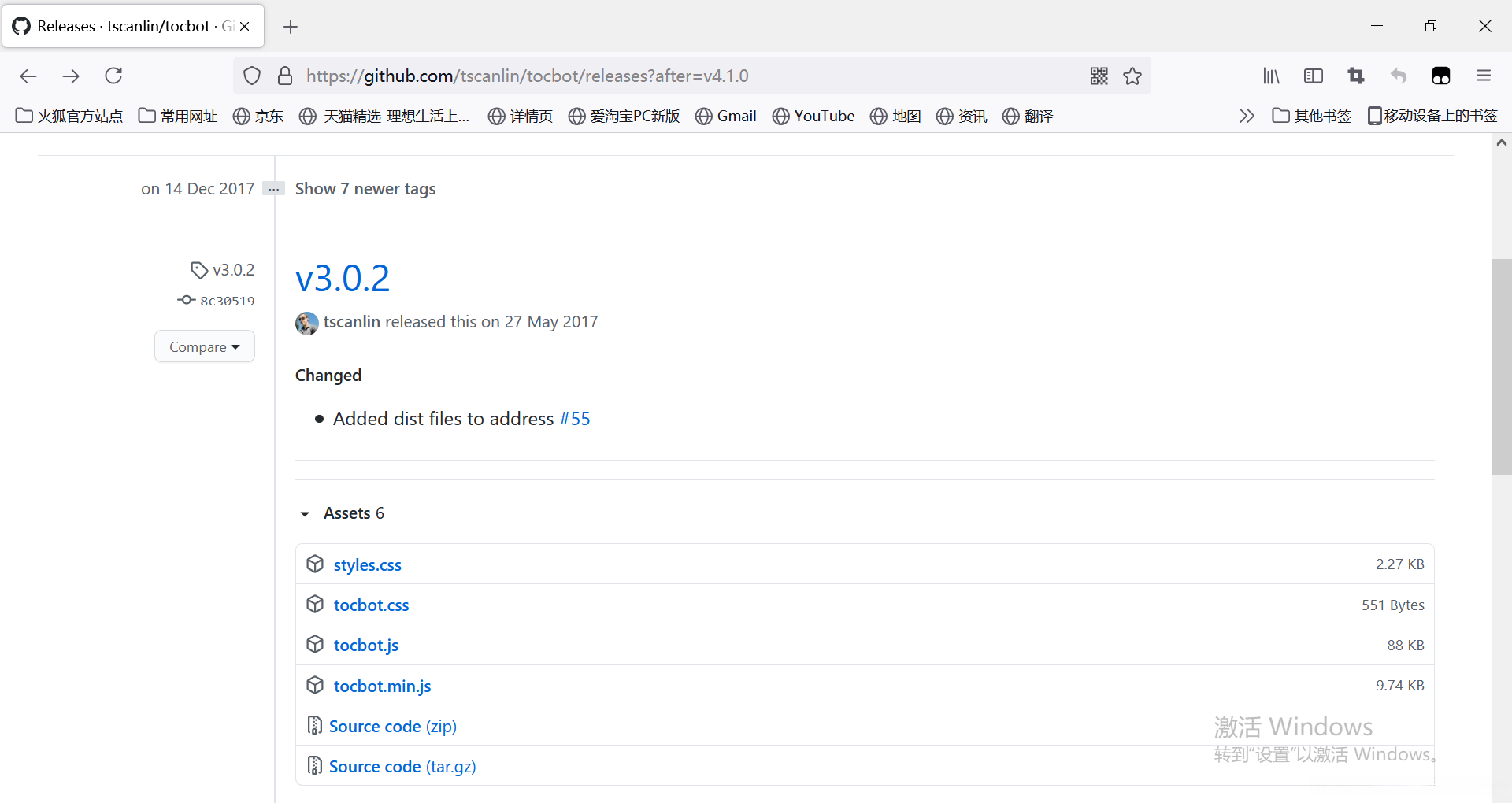Open a new browser tab
The width and height of the screenshot is (1512, 803).
click(x=291, y=27)
